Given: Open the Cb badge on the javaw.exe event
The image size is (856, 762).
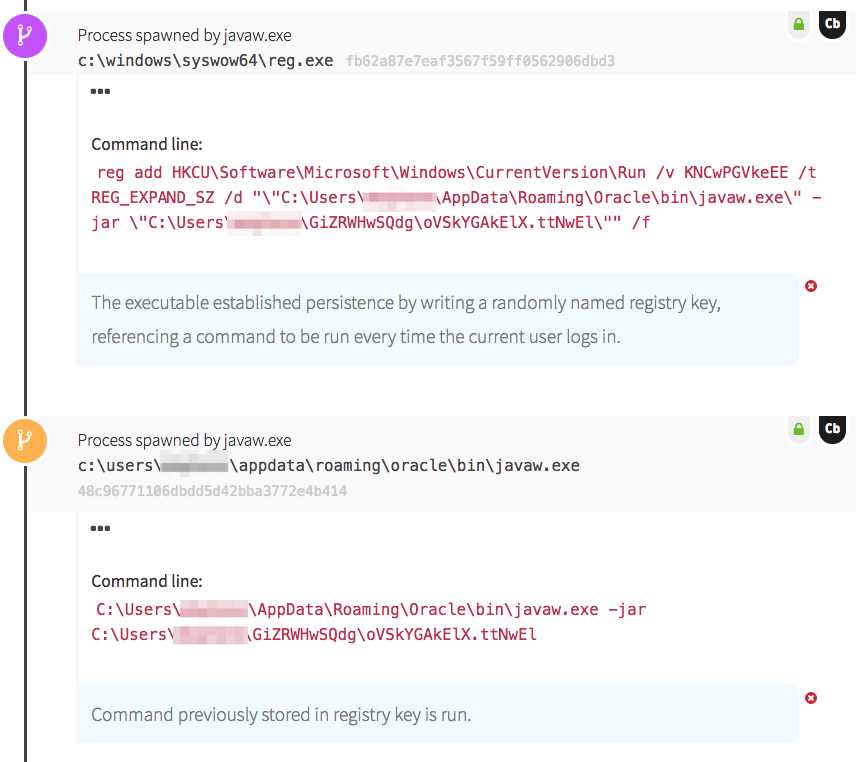Looking at the screenshot, I should click(832, 429).
